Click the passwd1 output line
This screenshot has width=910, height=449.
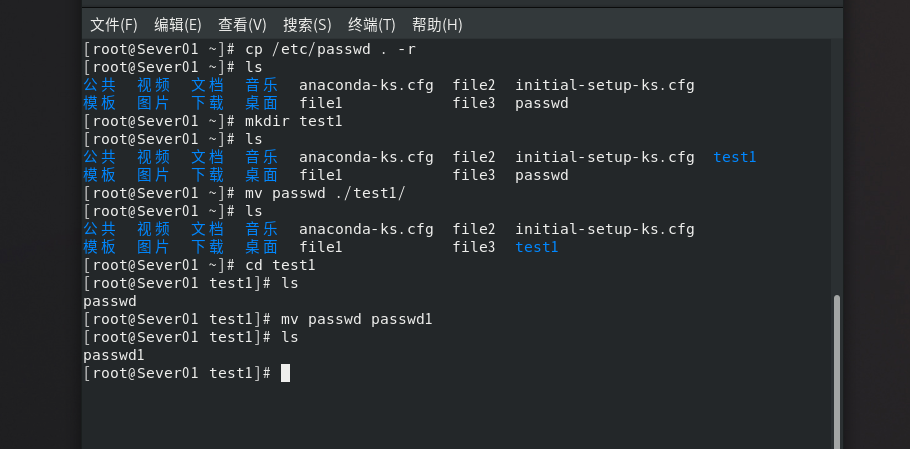click(x=114, y=355)
